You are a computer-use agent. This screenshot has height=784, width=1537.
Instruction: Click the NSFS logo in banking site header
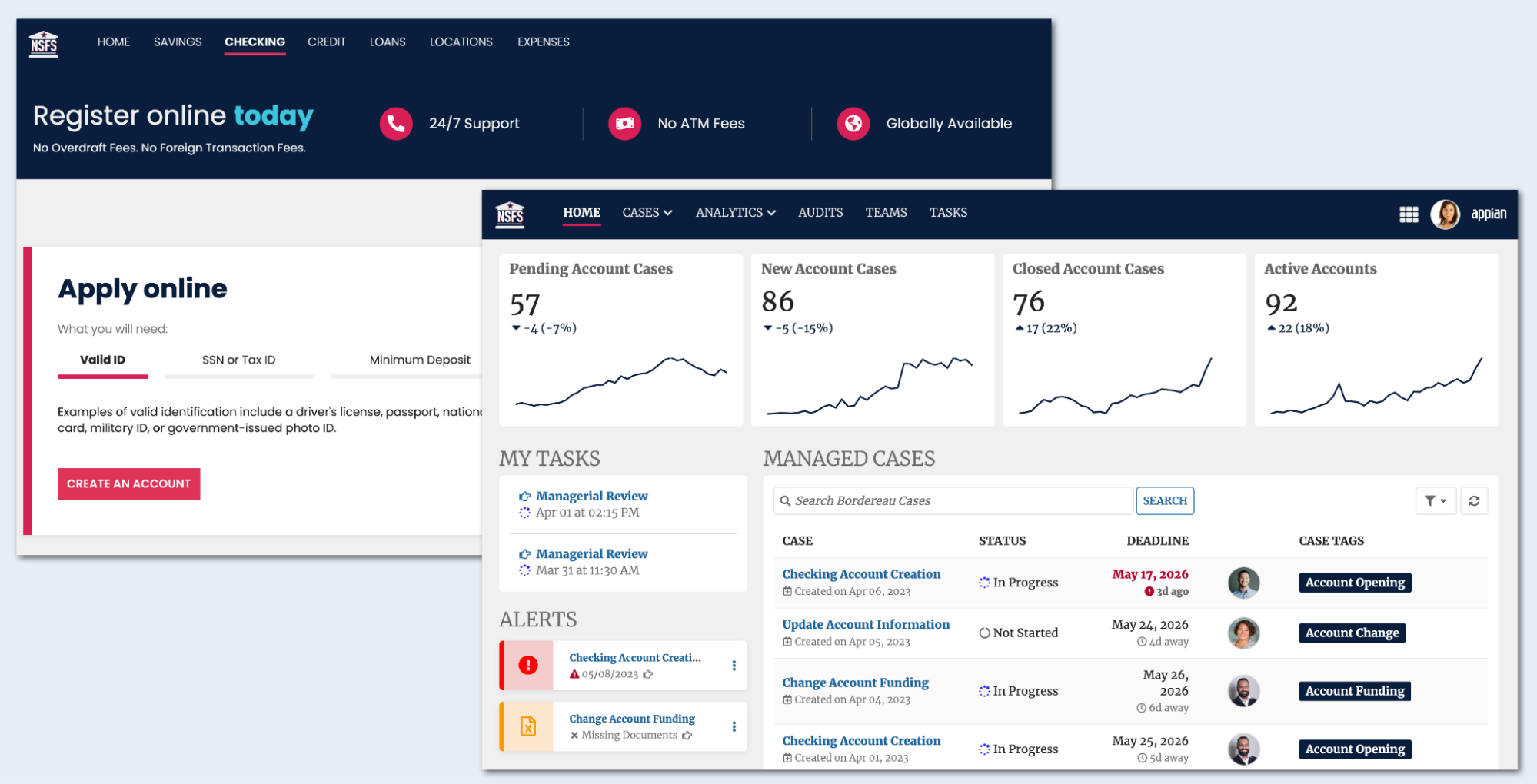(x=43, y=44)
